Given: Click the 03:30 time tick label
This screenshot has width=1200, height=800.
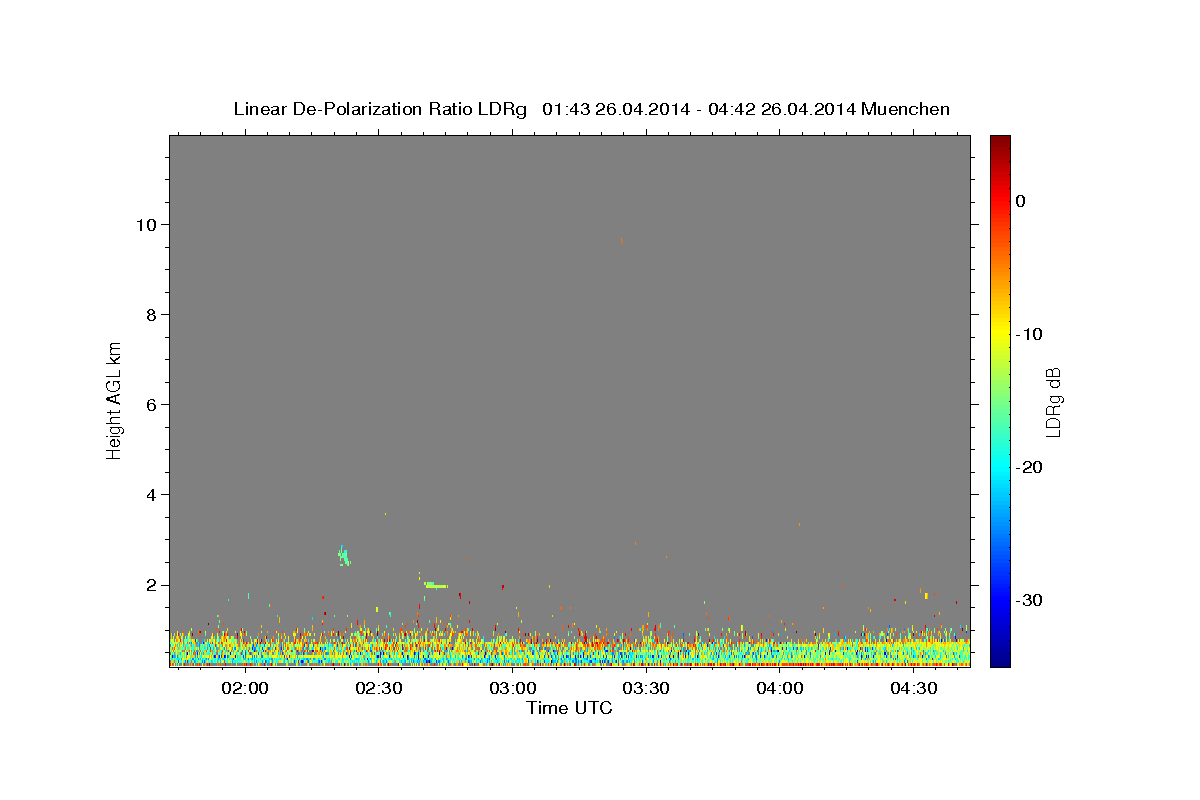Looking at the screenshot, I should [646, 688].
